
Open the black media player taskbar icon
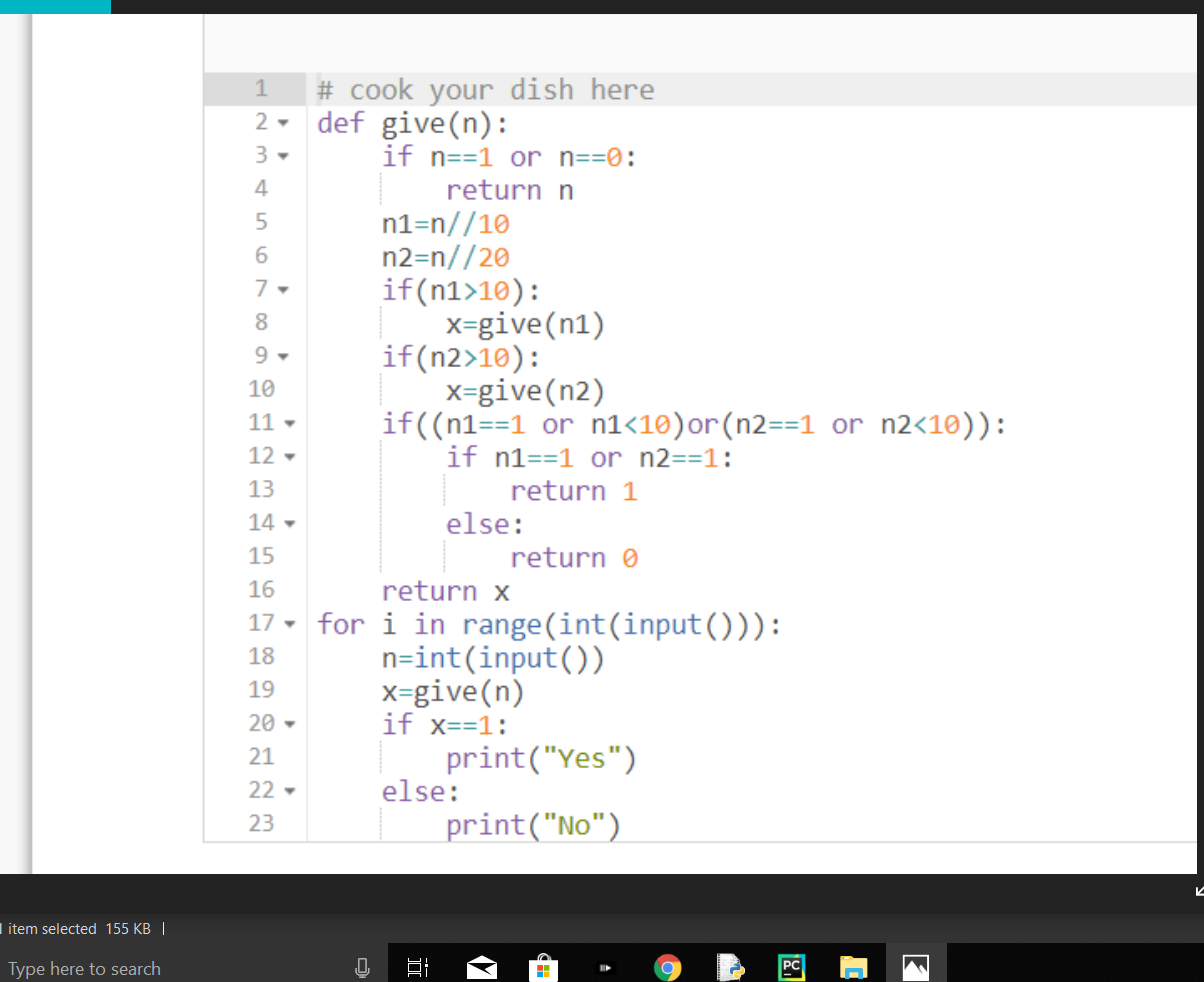pyautogui.click(x=604, y=967)
